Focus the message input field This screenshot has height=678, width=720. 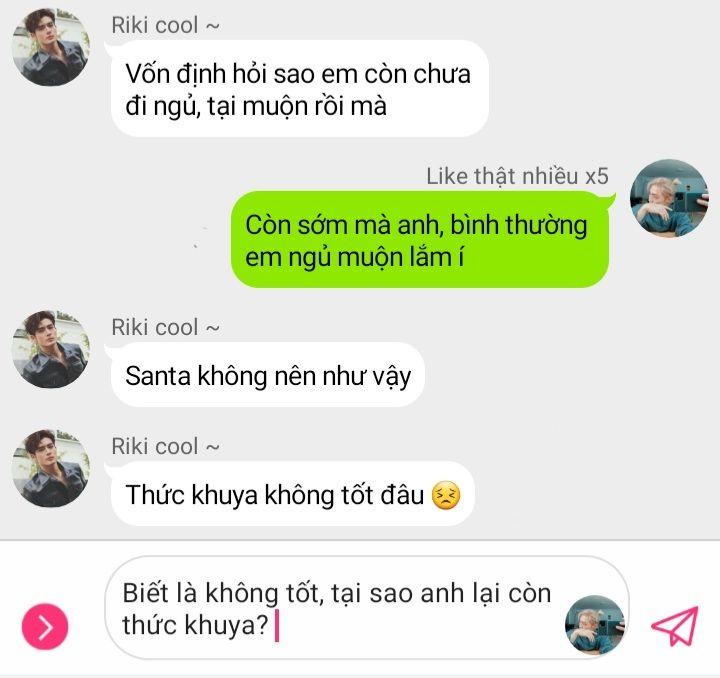coord(366,608)
